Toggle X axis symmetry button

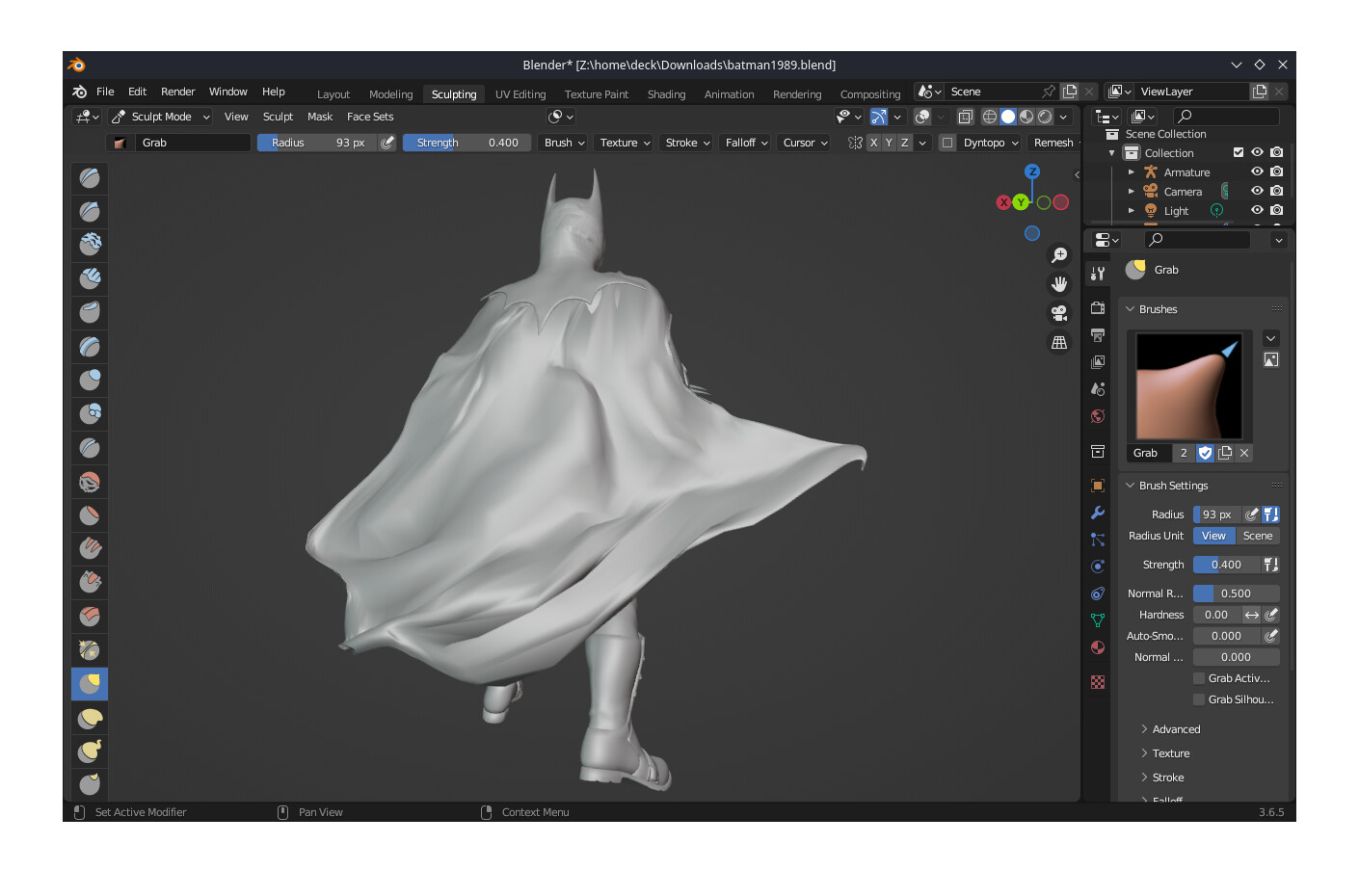pos(873,143)
